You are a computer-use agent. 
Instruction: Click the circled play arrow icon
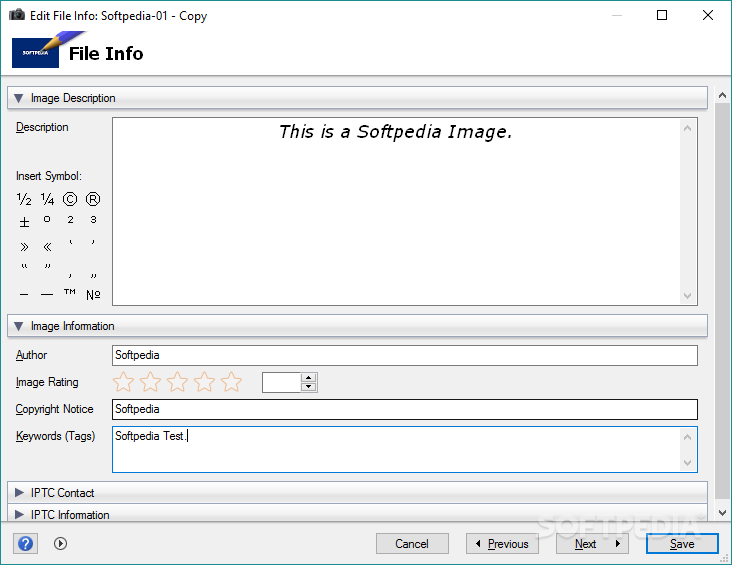click(x=60, y=544)
